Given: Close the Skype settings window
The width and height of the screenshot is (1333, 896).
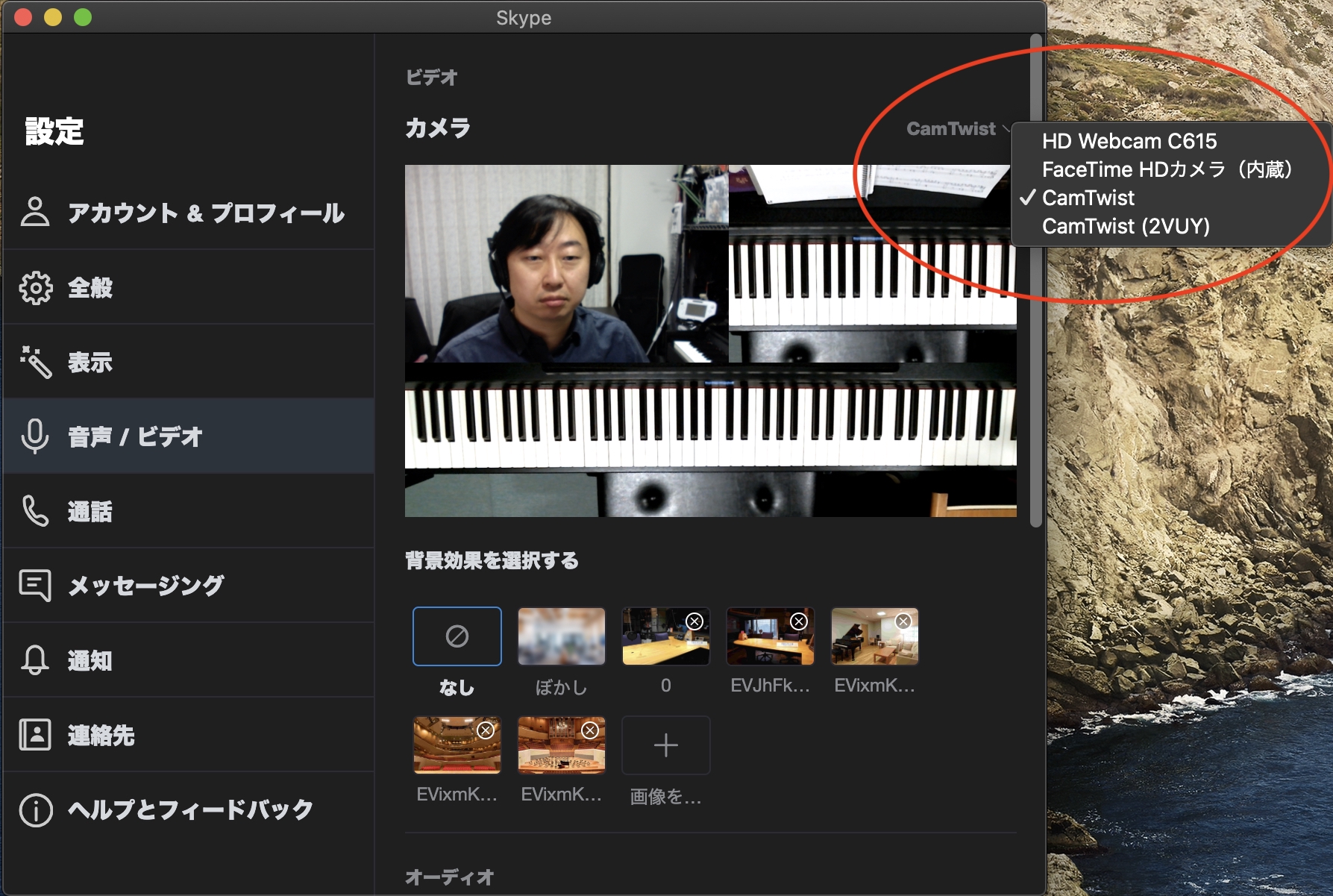Looking at the screenshot, I should (x=23, y=17).
